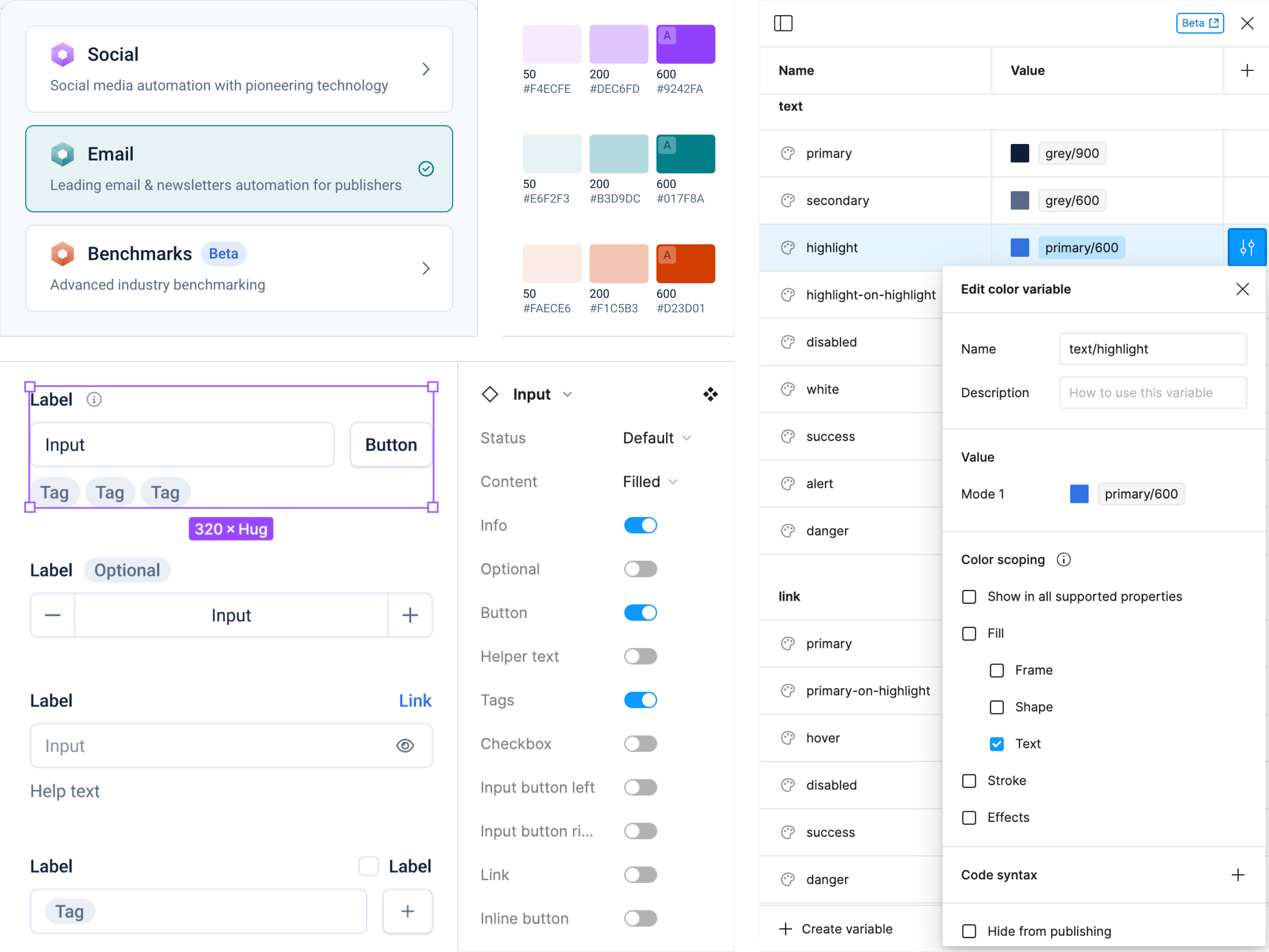Viewport: 1269px width, 952px height.
Task: Add a code syntax entry with the plus icon
Action: pos(1238,874)
